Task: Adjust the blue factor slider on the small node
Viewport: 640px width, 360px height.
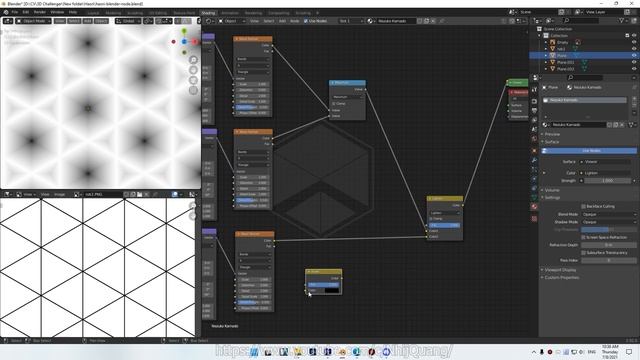Action: (x=323, y=284)
